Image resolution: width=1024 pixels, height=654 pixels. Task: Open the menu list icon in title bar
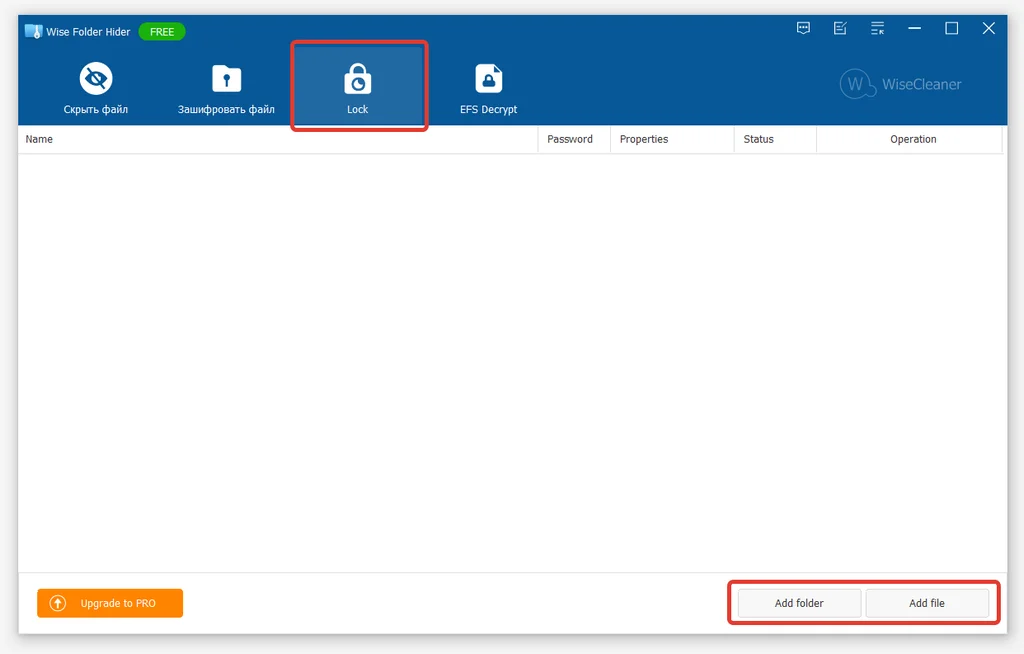tap(877, 28)
